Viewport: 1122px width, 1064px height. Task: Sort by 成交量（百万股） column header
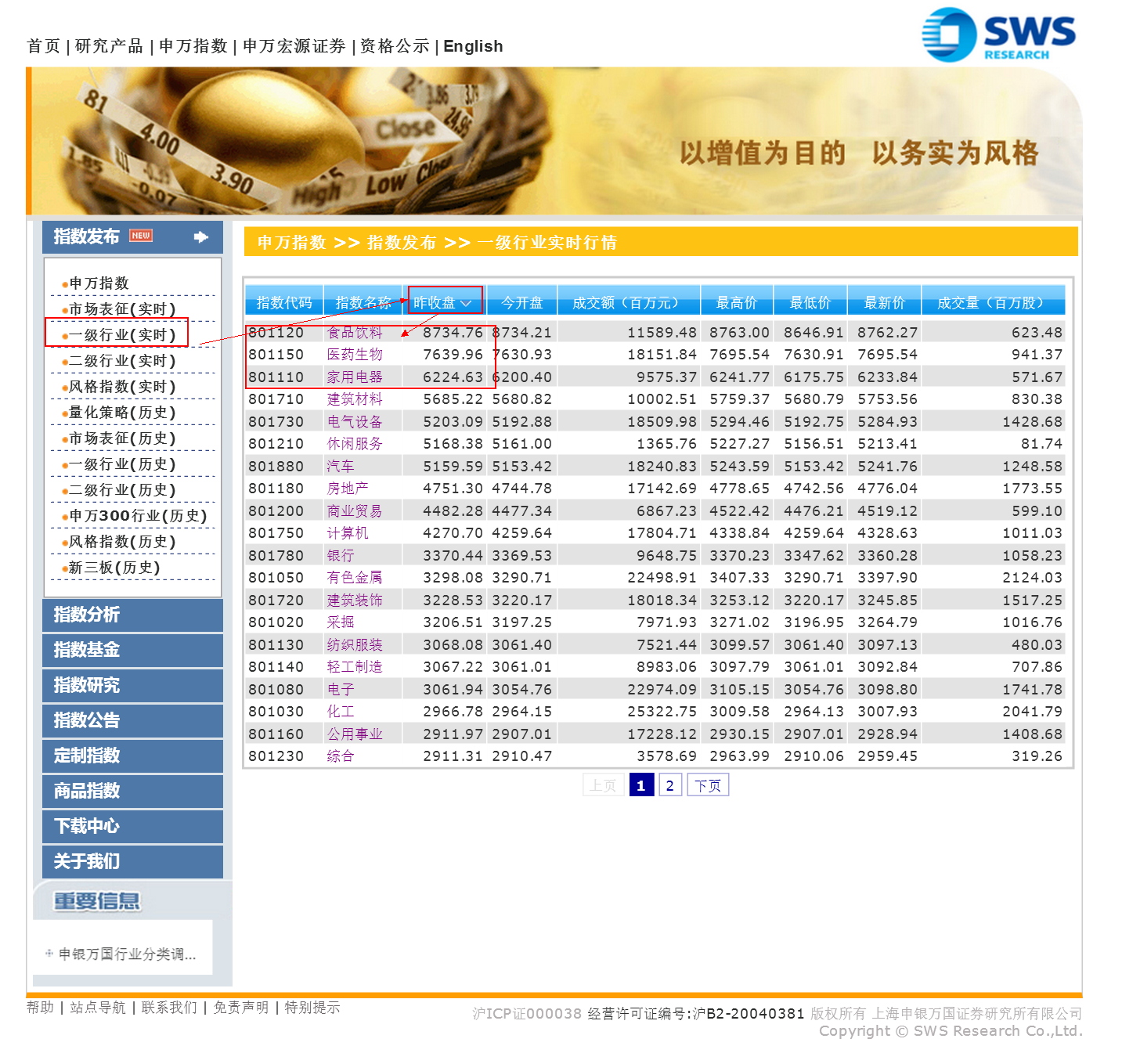[x=994, y=302]
